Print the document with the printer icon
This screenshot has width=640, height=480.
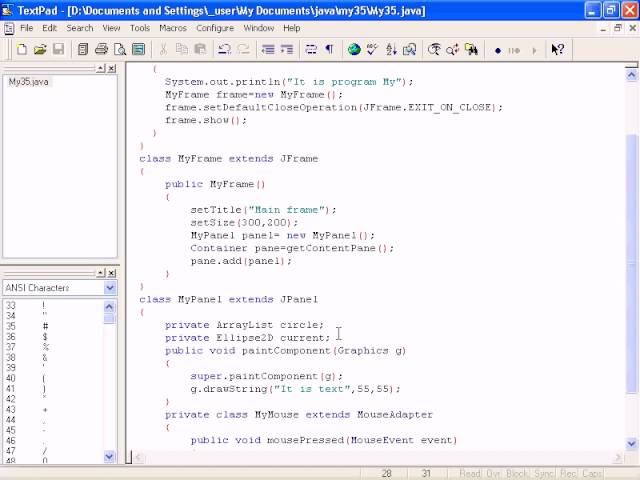pyautogui.click(x=101, y=50)
